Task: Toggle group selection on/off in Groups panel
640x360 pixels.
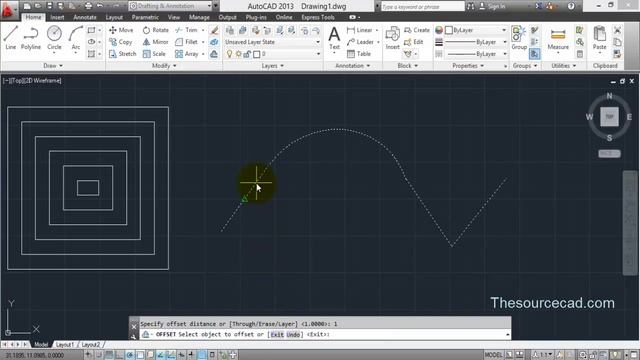Action: [534, 54]
